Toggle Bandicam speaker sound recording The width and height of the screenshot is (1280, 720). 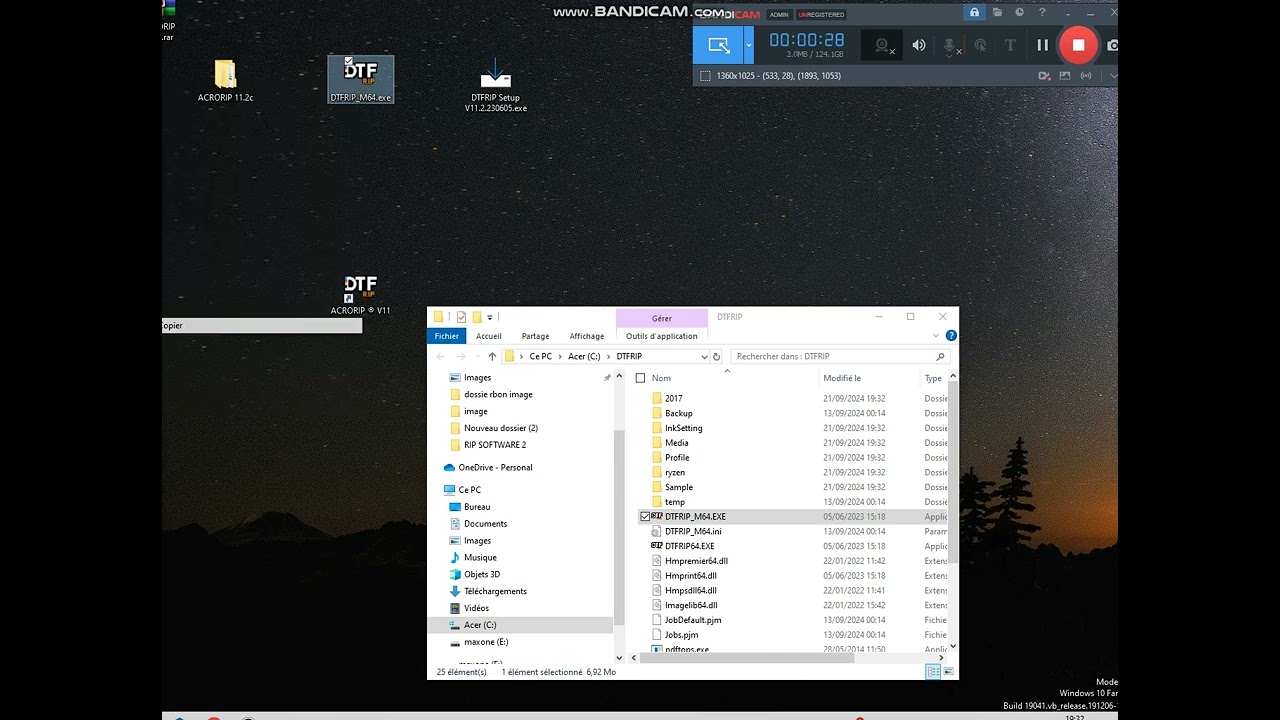[x=919, y=45]
